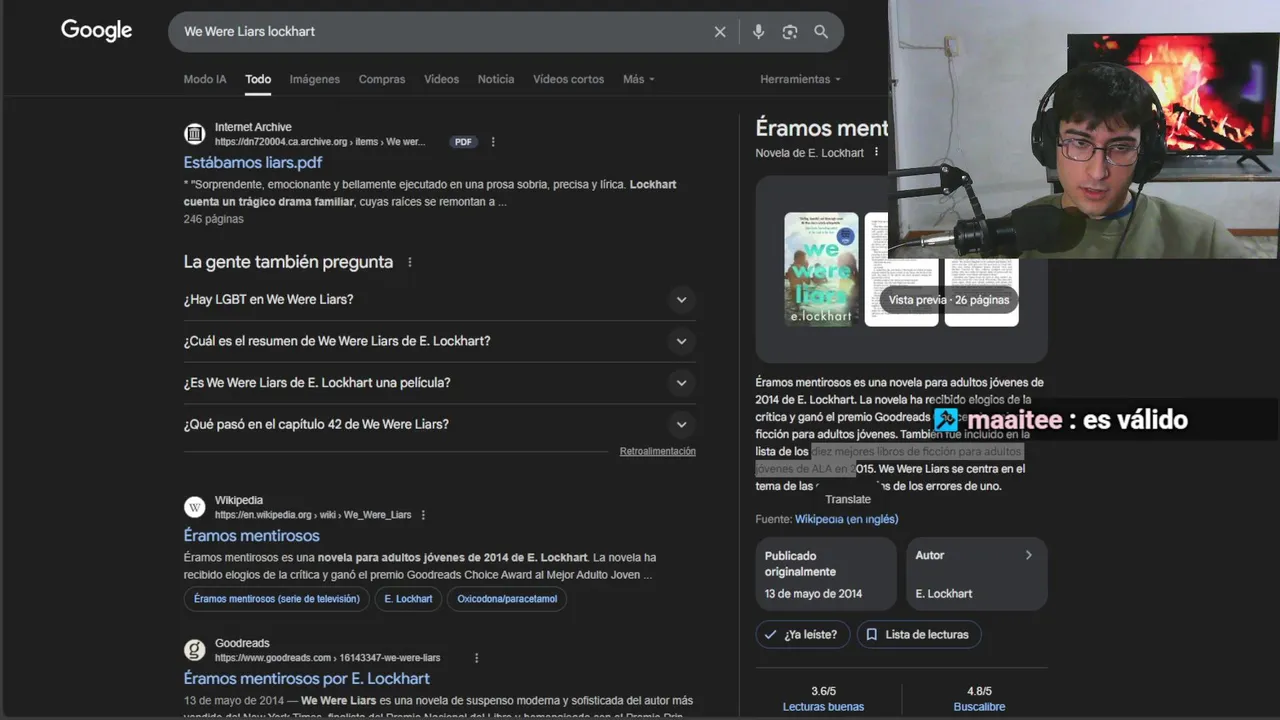Viewport: 1280px width, 720px height.
Task: Click the Internet Archive site favicon
Action: (194, 134)
